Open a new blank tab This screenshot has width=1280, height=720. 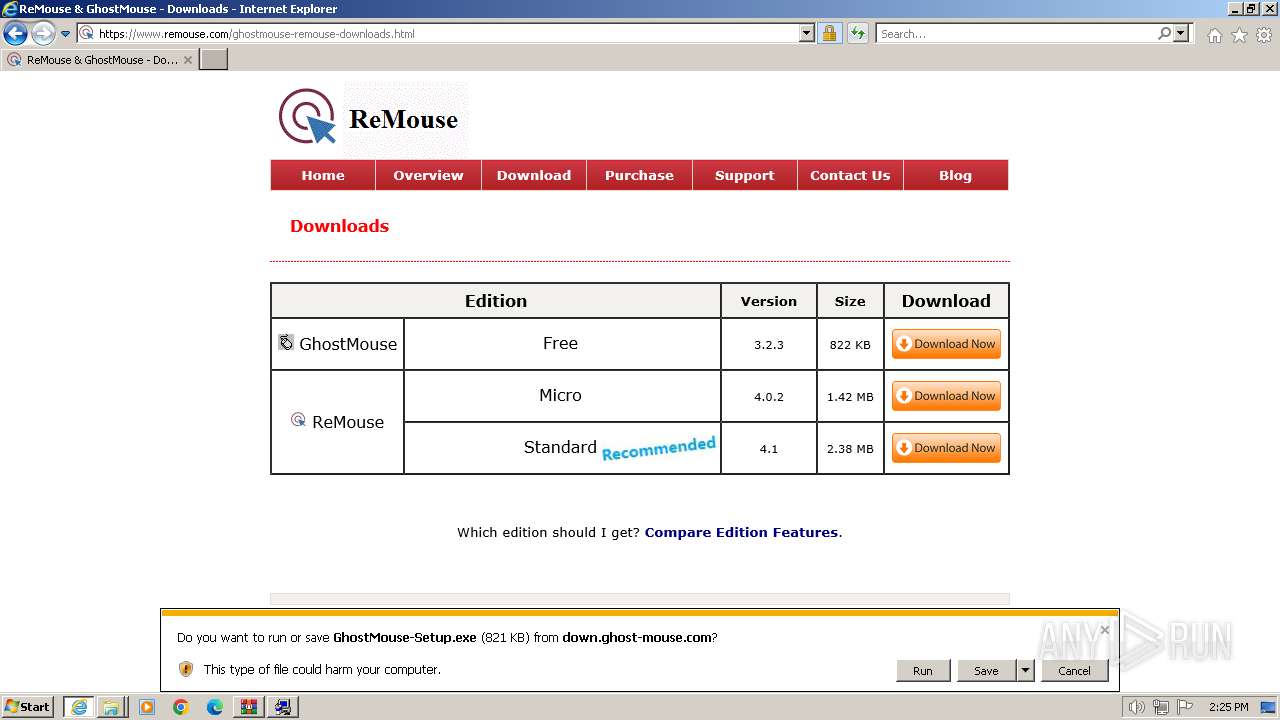tap(214, 60)
